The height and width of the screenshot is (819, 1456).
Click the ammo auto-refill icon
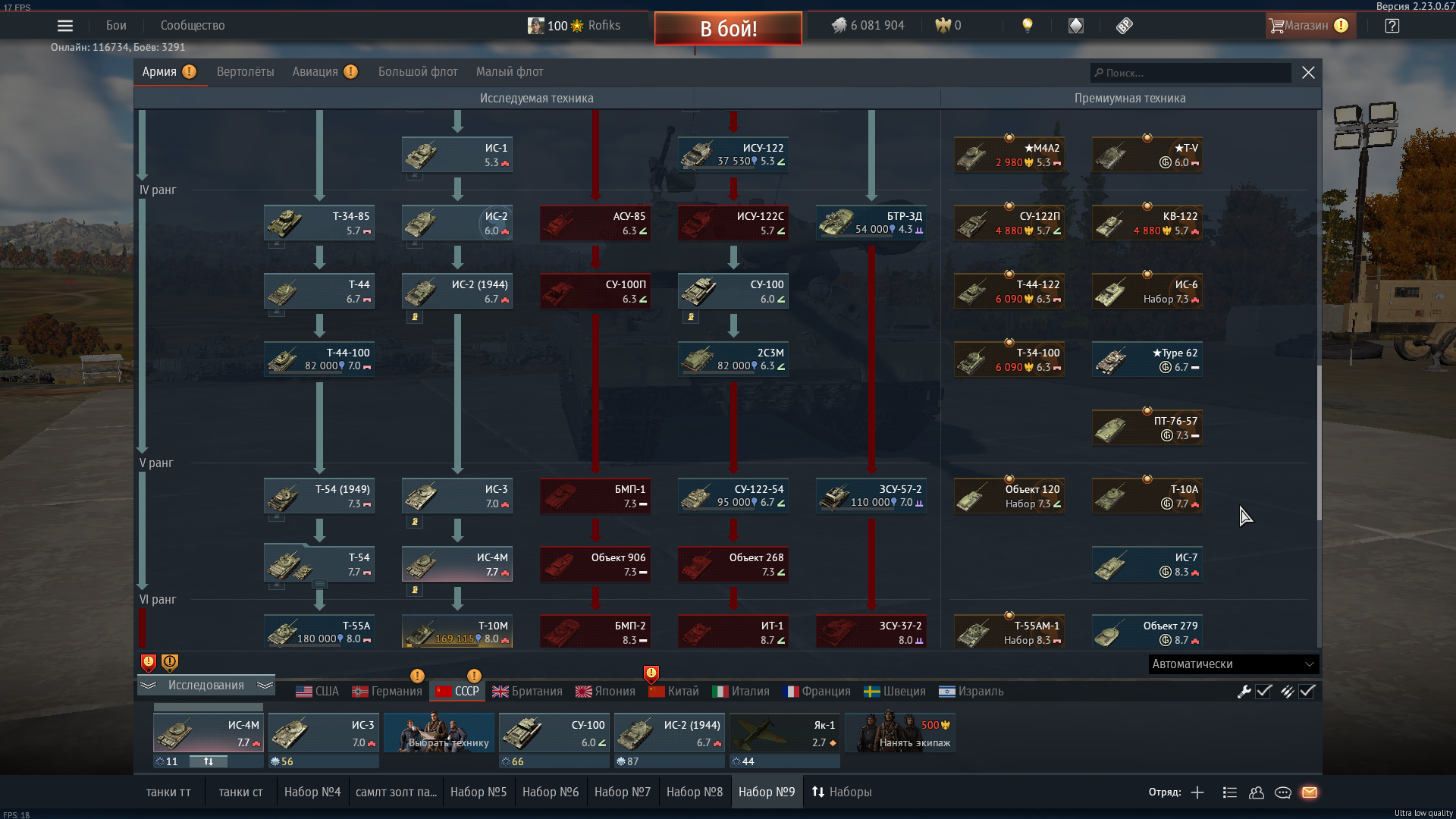tap(1288, 692)
